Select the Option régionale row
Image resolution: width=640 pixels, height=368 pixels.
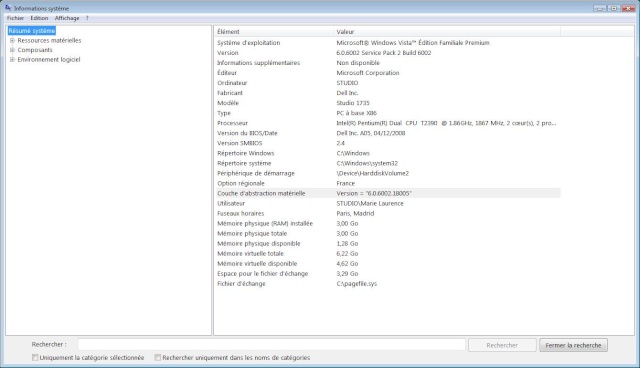pos(387,183)
